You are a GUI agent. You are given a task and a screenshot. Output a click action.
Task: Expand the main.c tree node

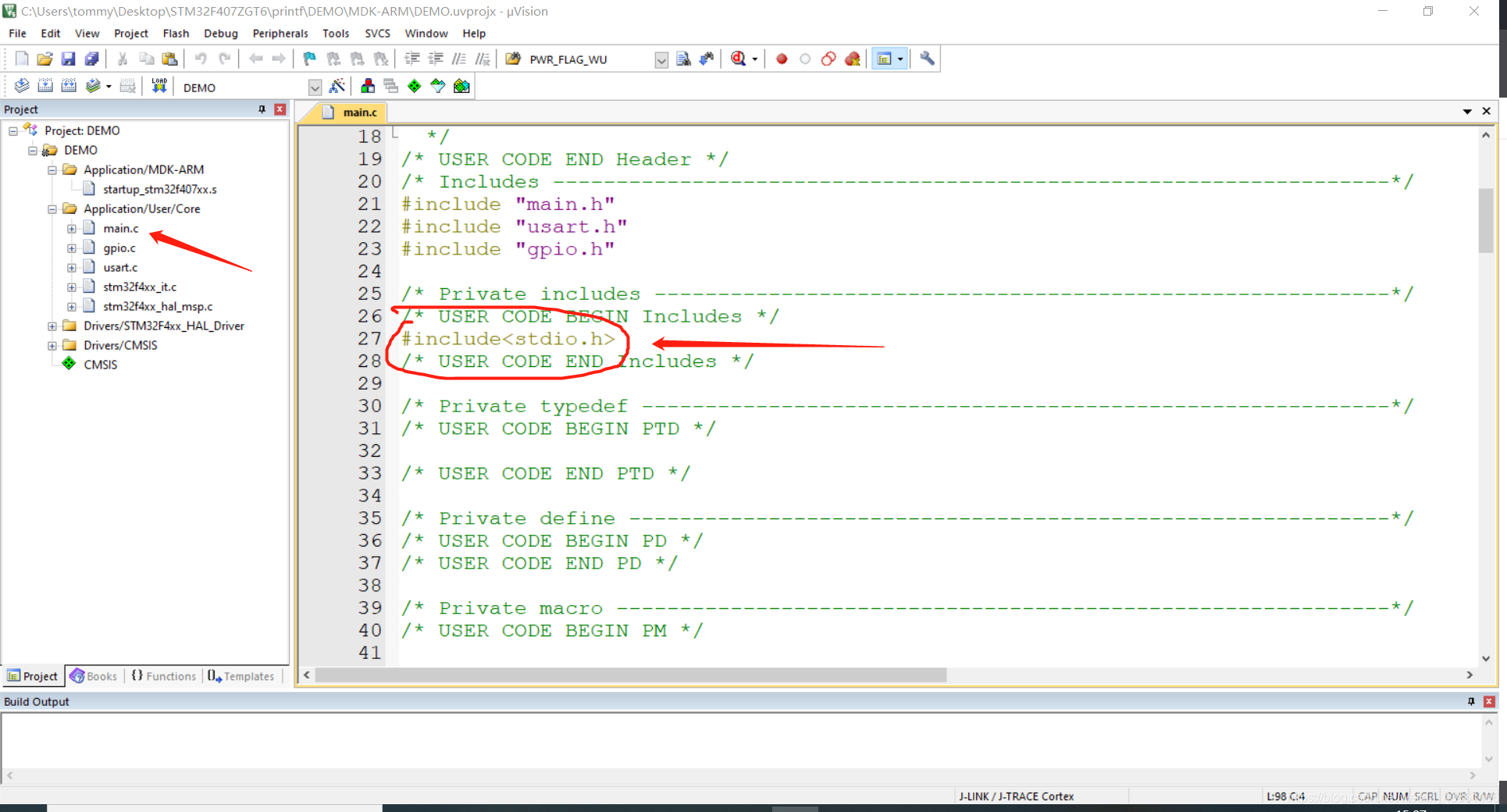point(72,229)
